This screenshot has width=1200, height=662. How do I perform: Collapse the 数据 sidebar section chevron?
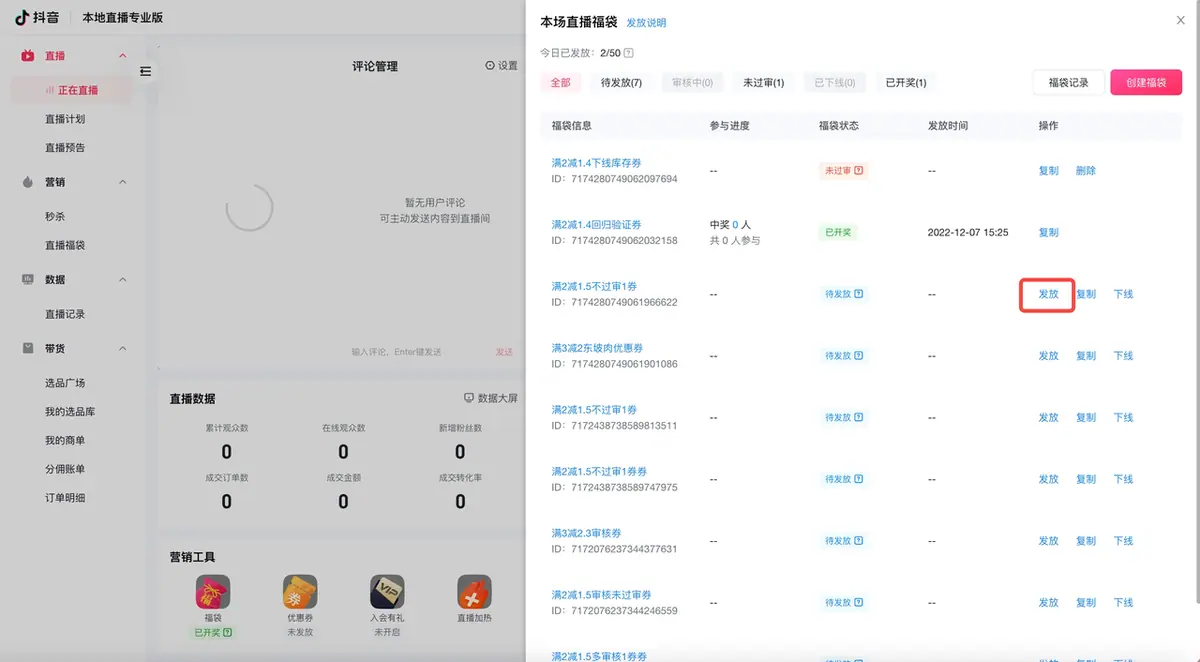pos(123,279)
